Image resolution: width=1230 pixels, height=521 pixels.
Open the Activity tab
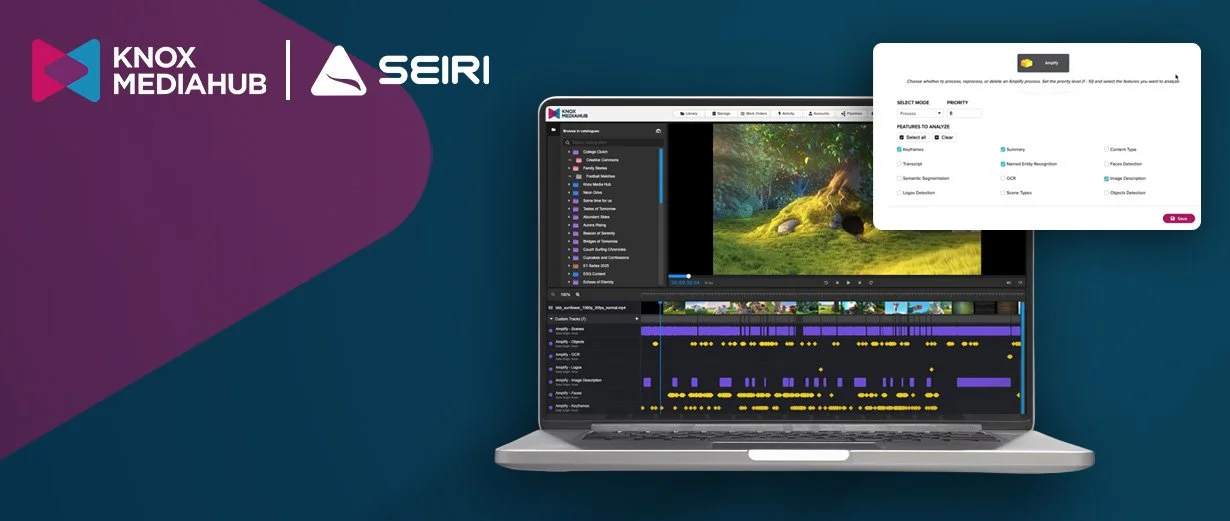coord(786,113)
